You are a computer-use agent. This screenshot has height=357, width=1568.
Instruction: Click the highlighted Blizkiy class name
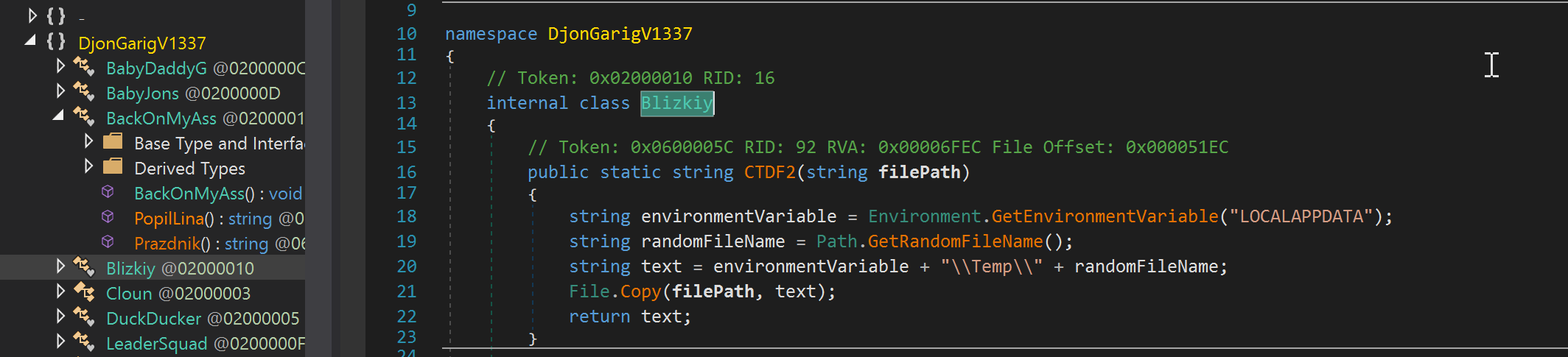click(676, 103)
